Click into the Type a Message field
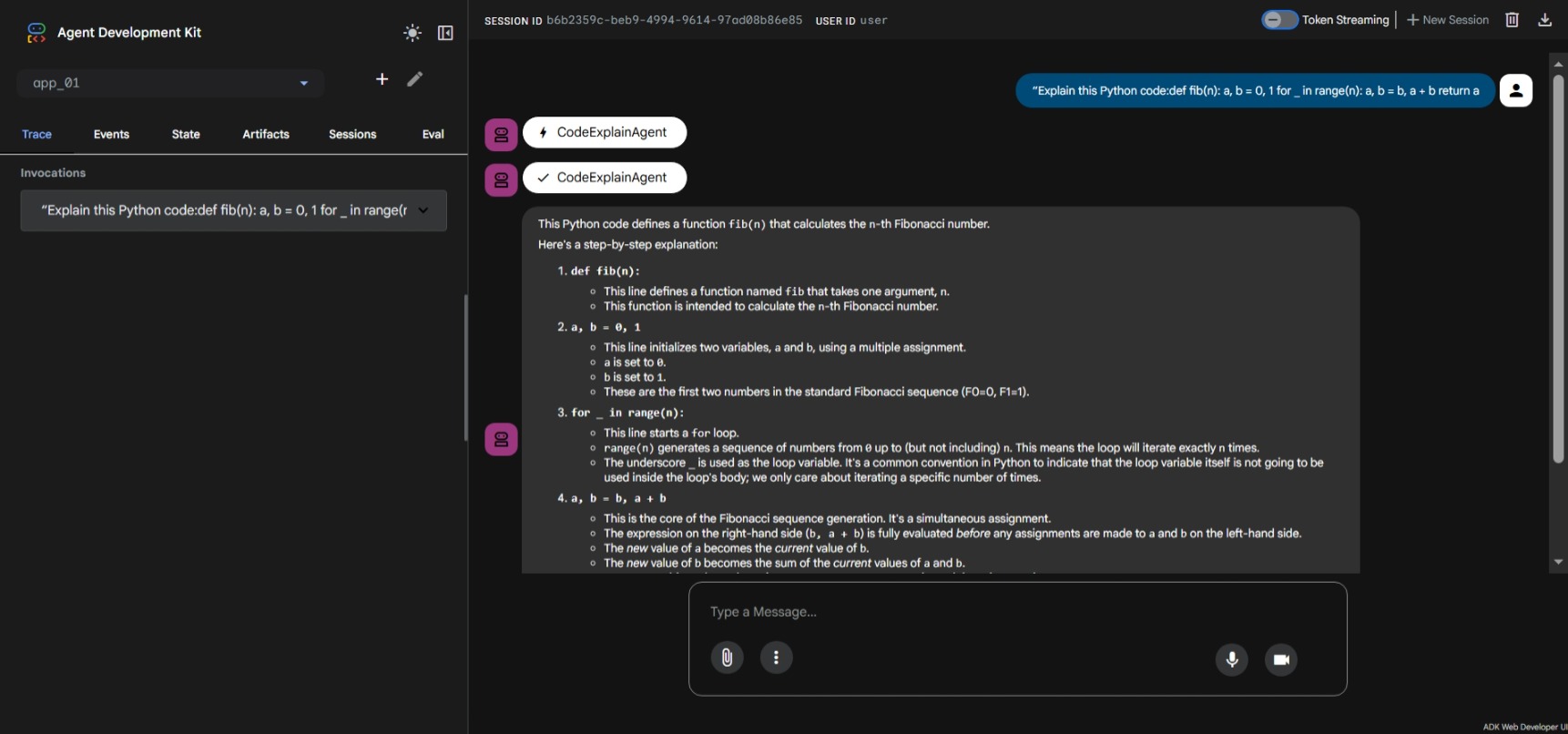1568x734 pixels. point(1017,612)
